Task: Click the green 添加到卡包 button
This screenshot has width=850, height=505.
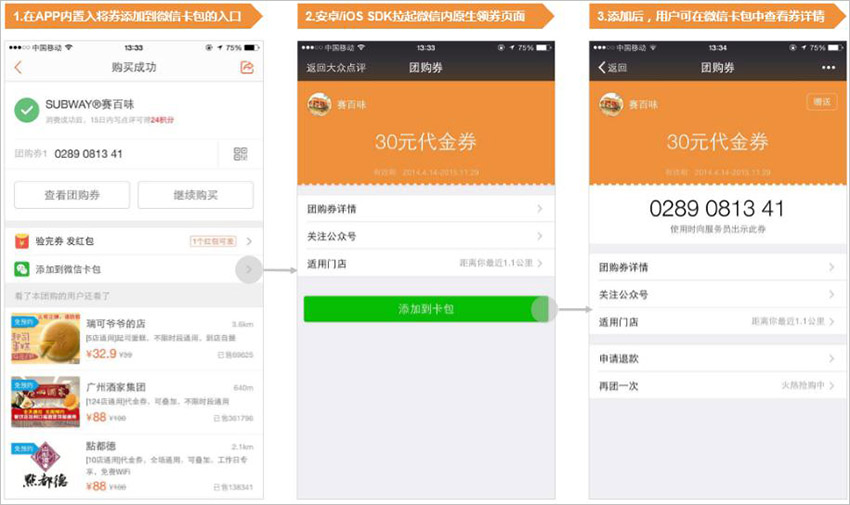Action: [426, 309]
